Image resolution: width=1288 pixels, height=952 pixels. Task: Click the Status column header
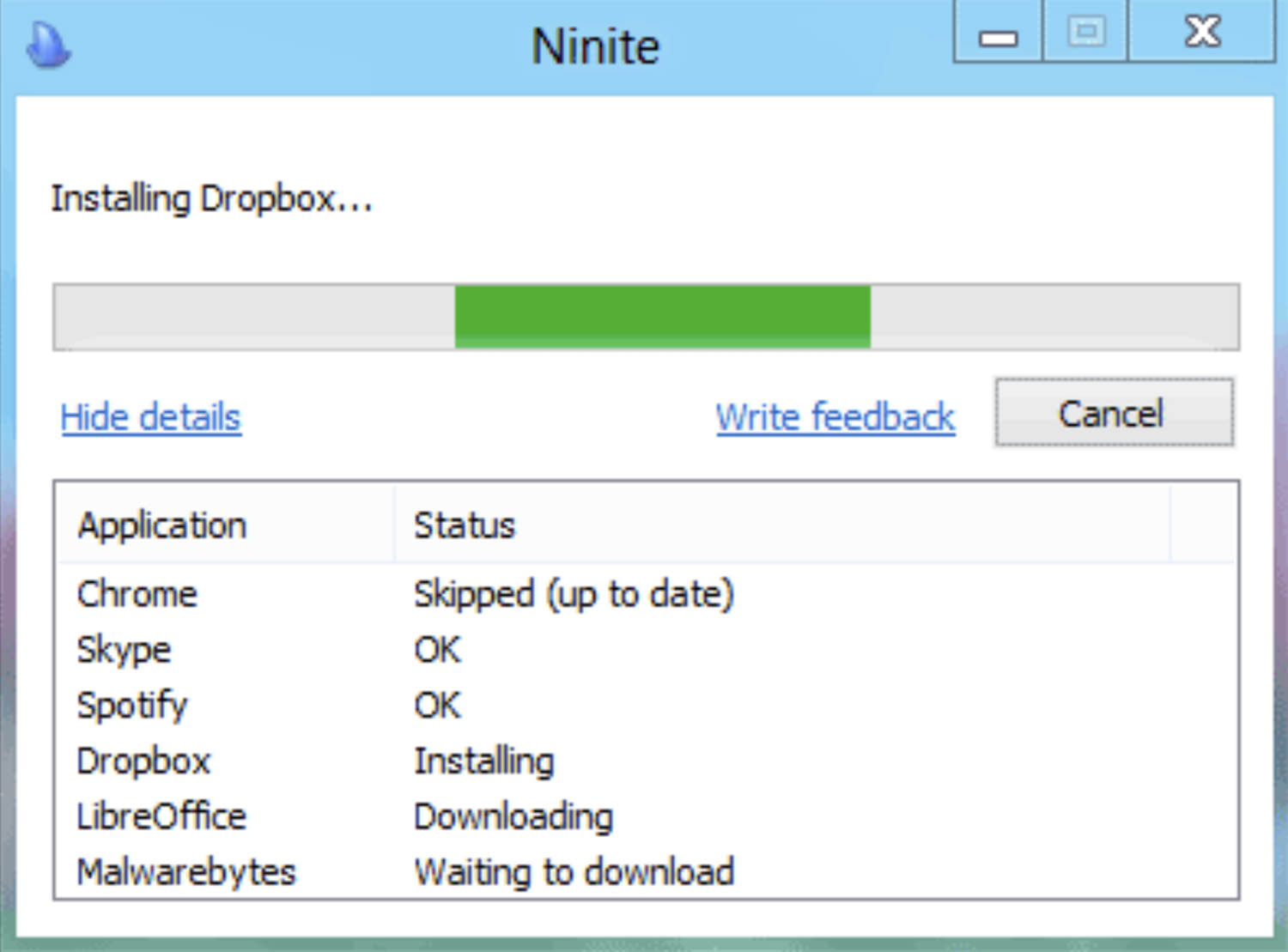click(x=781, y=525)
